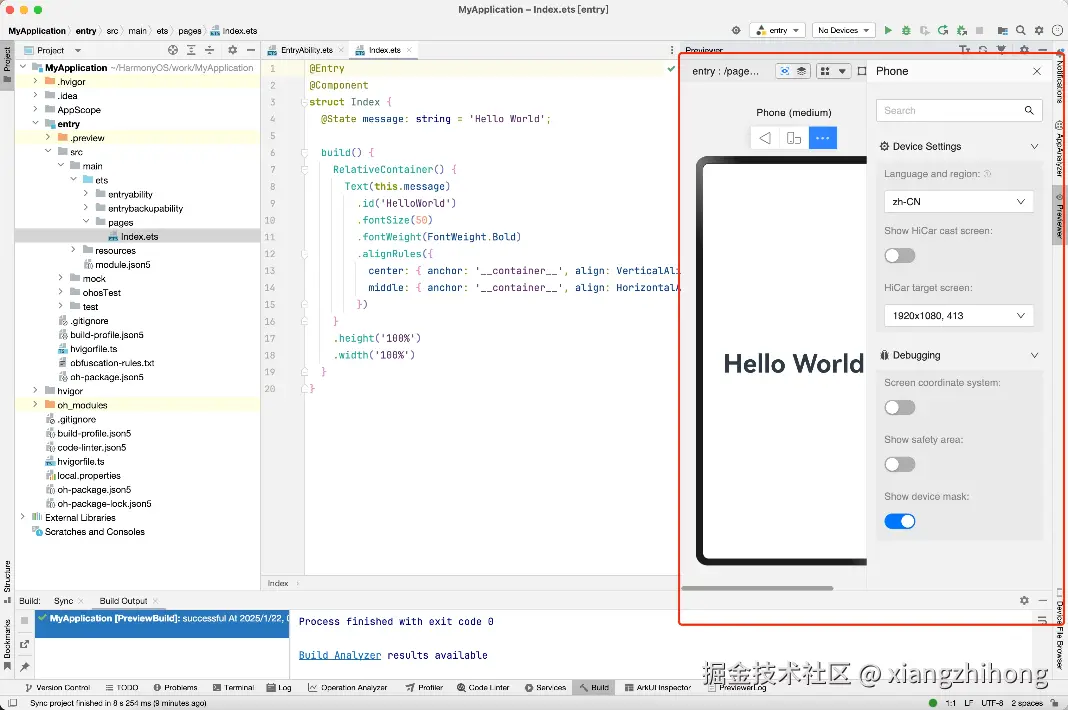Toggle Show HiCar cast screen switch
The width and height of the screenshot is (1068, 710).
(899, 256)
